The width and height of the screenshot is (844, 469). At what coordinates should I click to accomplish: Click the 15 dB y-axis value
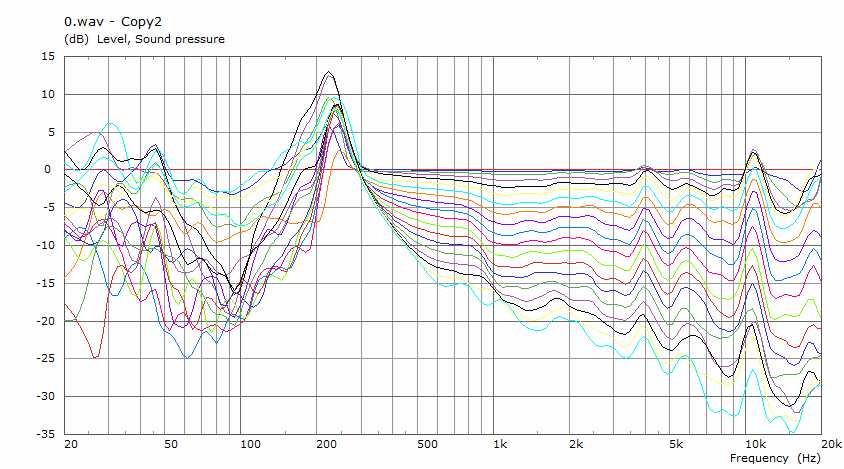click(48, 57)
